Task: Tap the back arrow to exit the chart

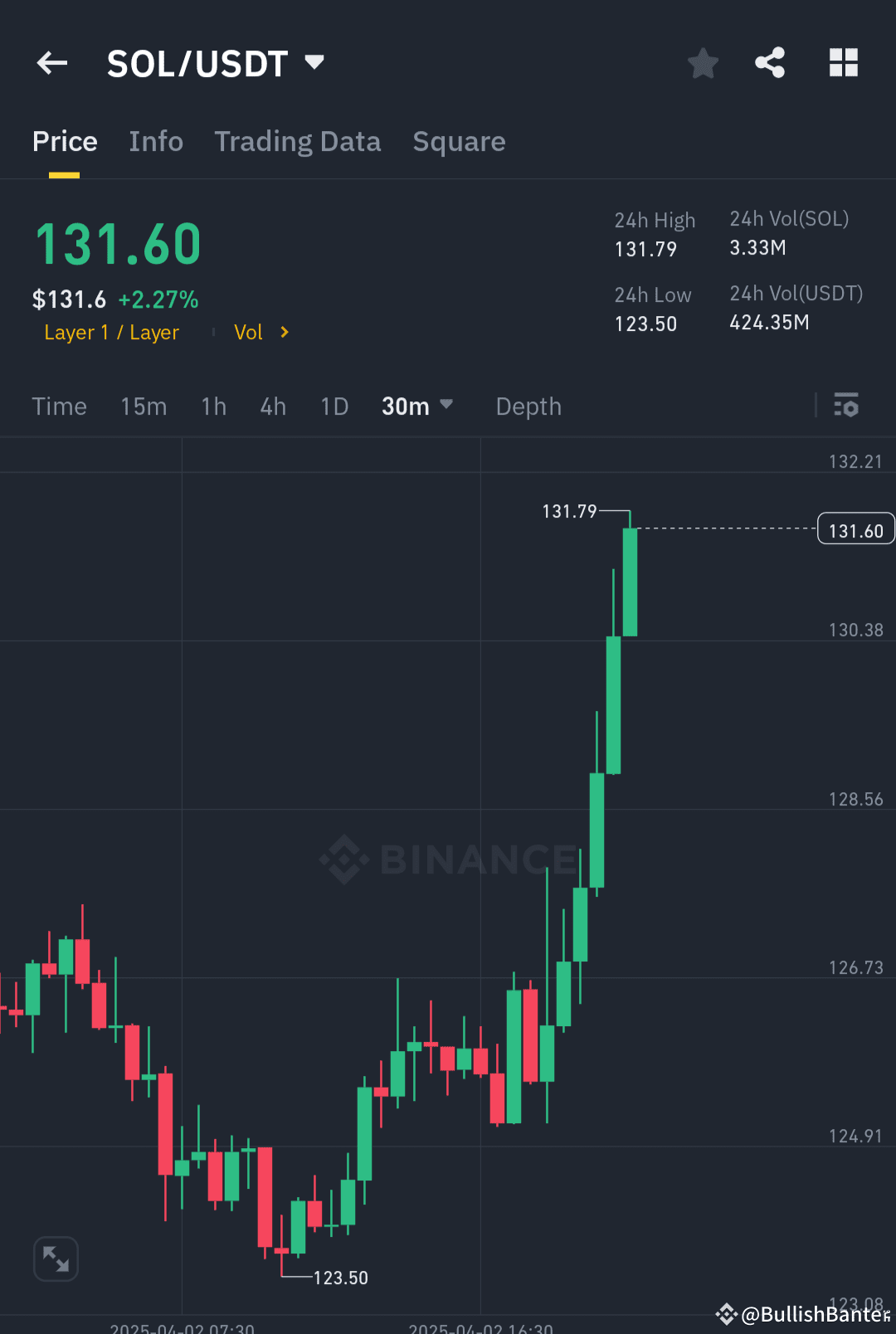Action: point(51,63)
